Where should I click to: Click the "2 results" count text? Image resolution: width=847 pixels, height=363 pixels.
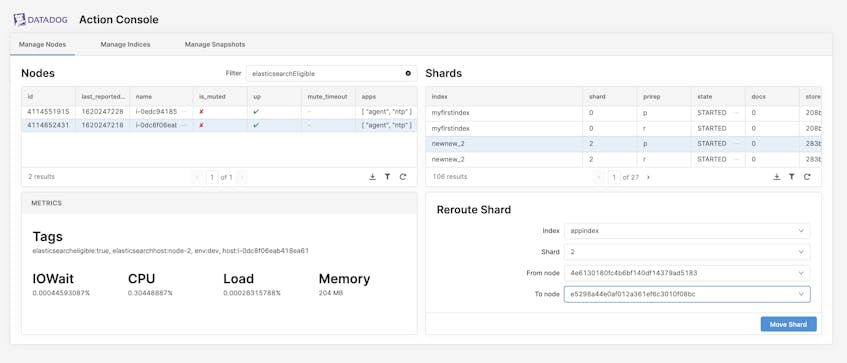pyautogui.click(x=41, y=177)
